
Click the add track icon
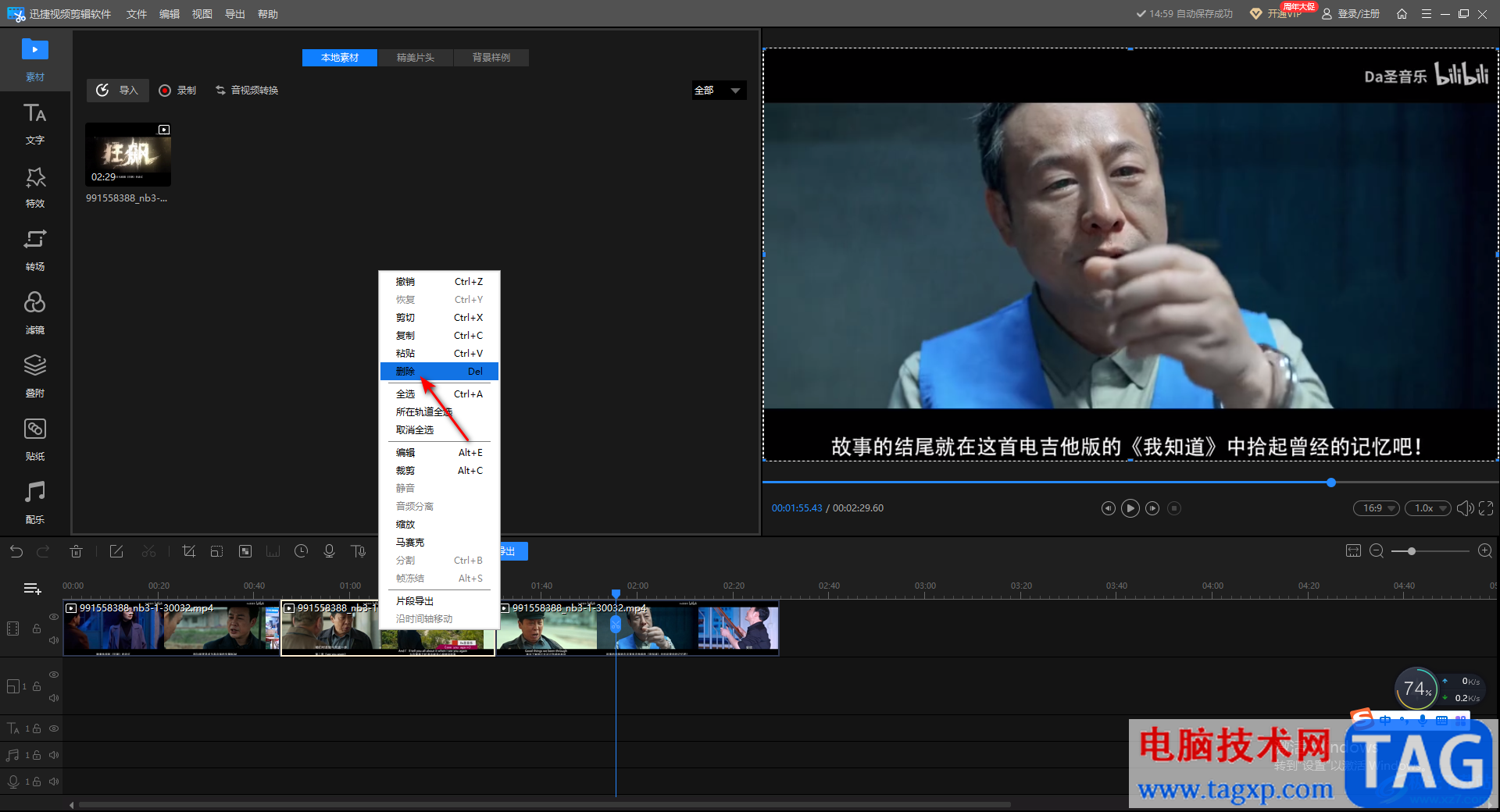32,589
